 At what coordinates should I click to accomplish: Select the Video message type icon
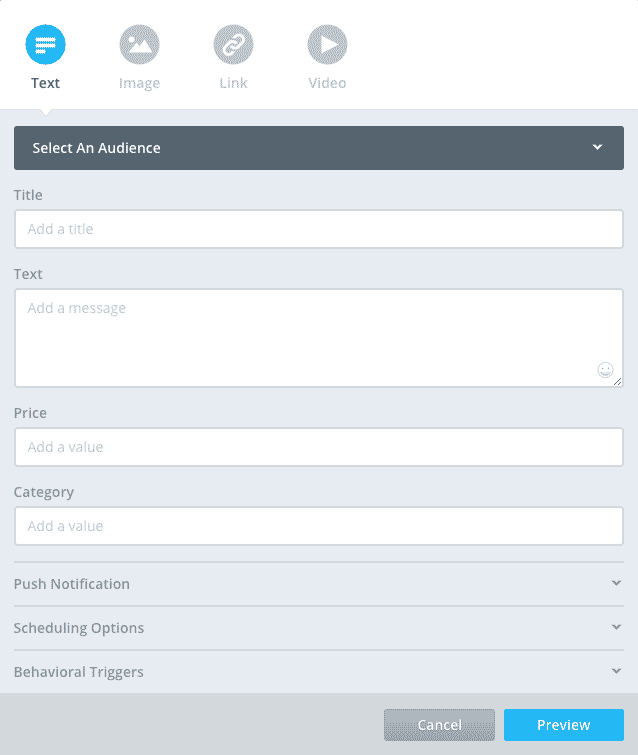[x=327, y=45]
